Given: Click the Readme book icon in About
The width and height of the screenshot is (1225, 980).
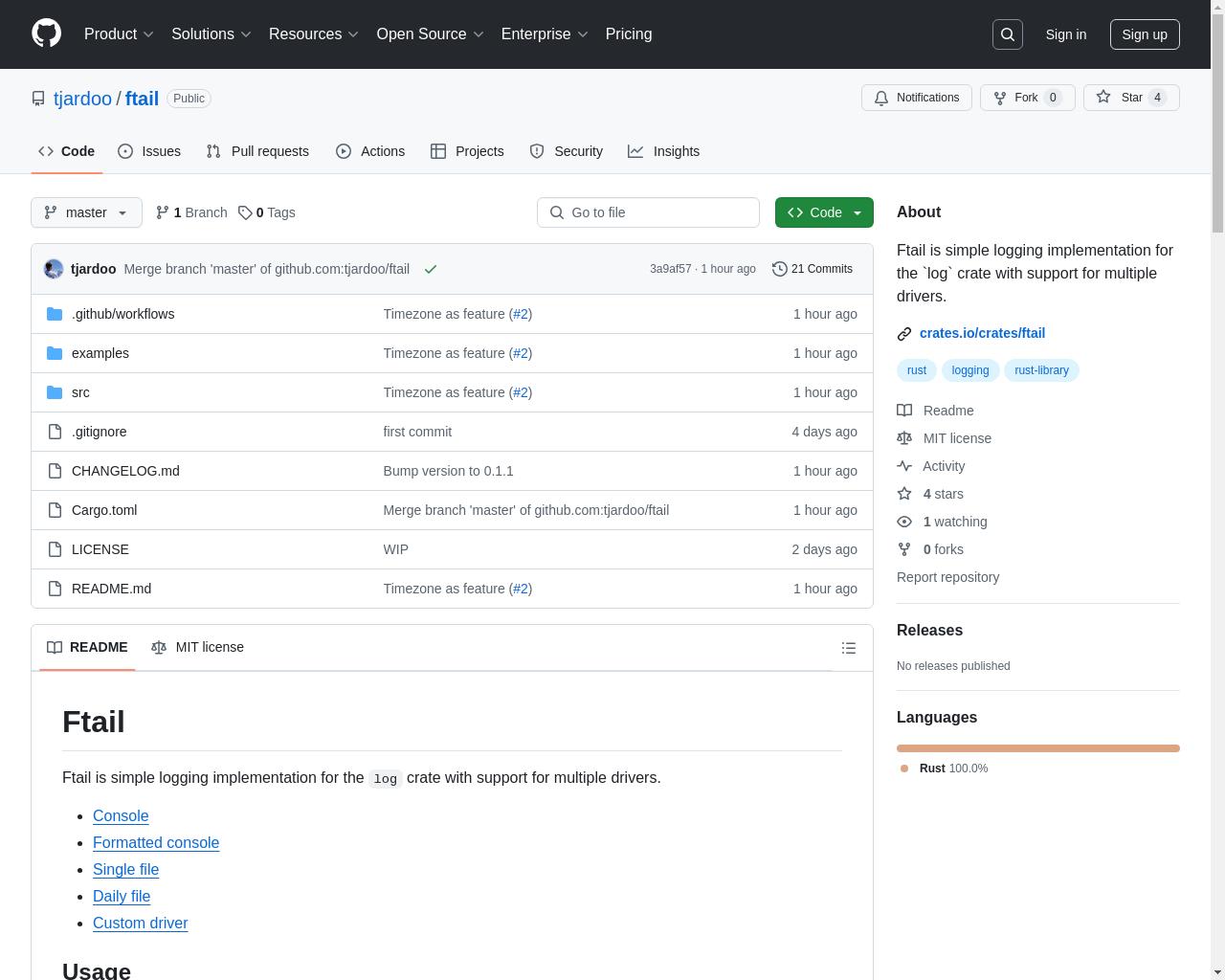Looking at the screenshot, I should pyautogui.click(x=904, y=411).
